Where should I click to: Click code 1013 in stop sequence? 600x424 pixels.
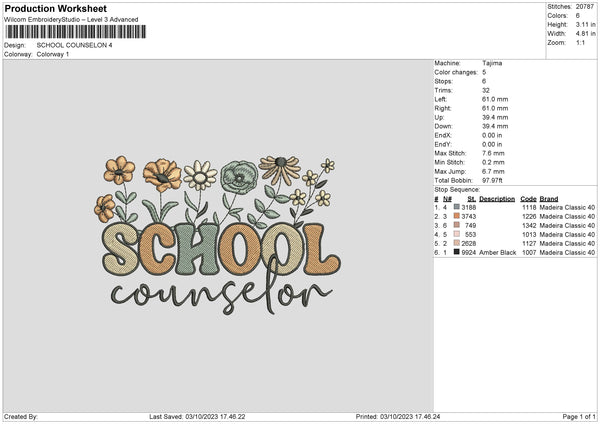[x=529, y=235]
